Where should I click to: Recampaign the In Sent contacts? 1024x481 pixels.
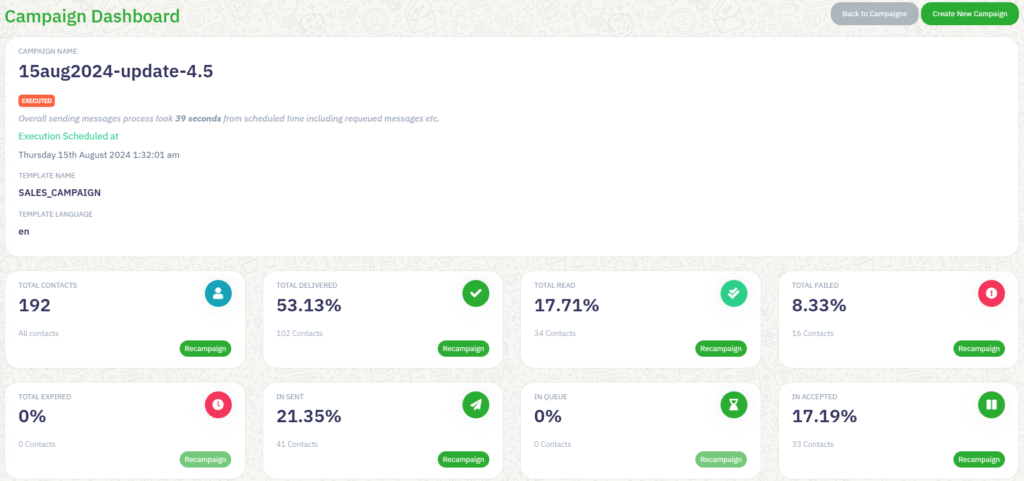pos(463,459)
